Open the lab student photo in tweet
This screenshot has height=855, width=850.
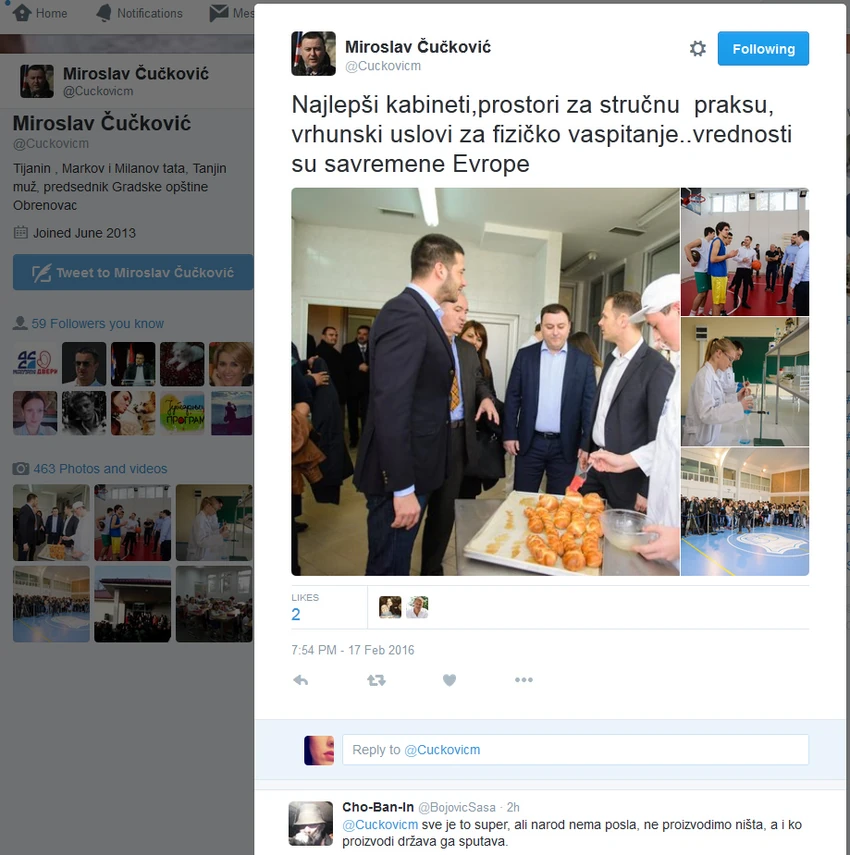point(745,382)
